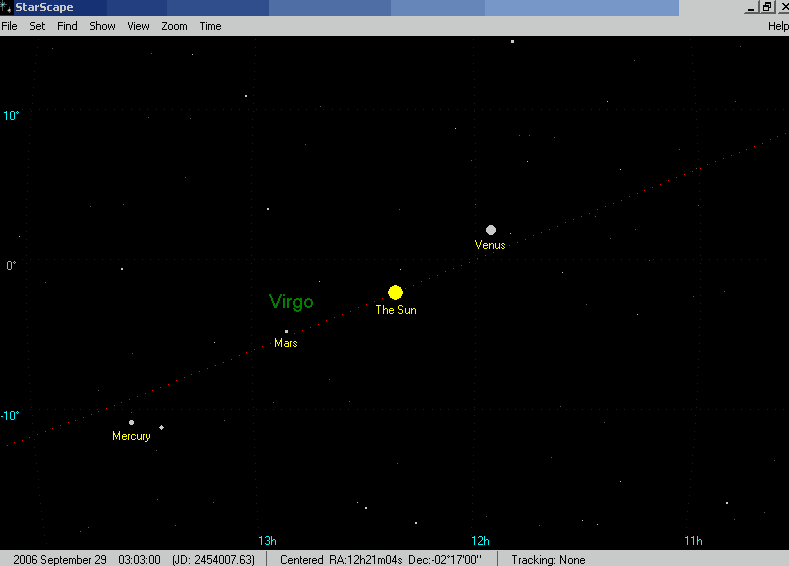Image resolution: width=789 pixels, height=566 pixels.
Task: Click the 0° declination label
Action: point(11,266)
